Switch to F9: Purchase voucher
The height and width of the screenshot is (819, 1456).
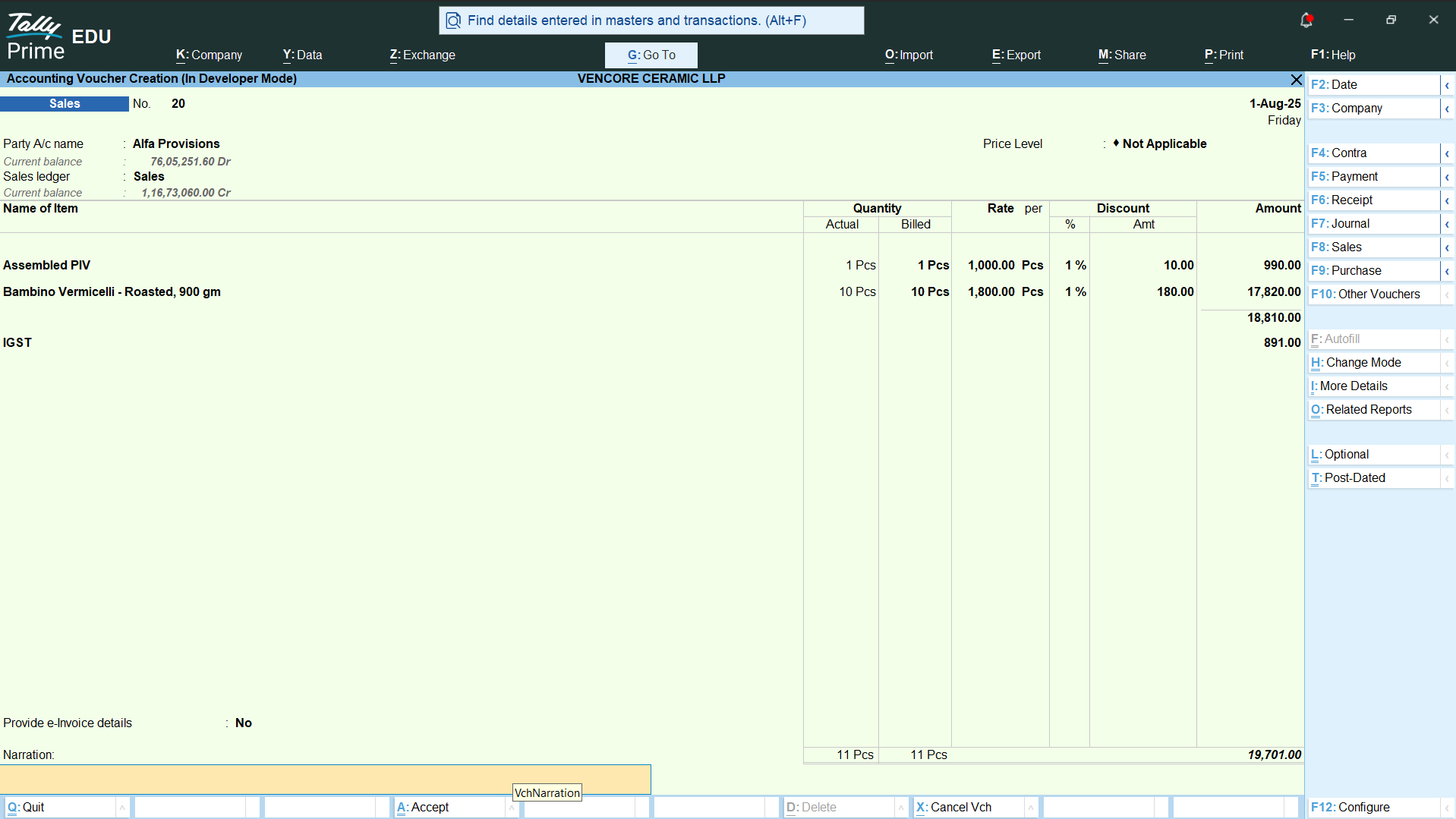tap(1373, 271)
